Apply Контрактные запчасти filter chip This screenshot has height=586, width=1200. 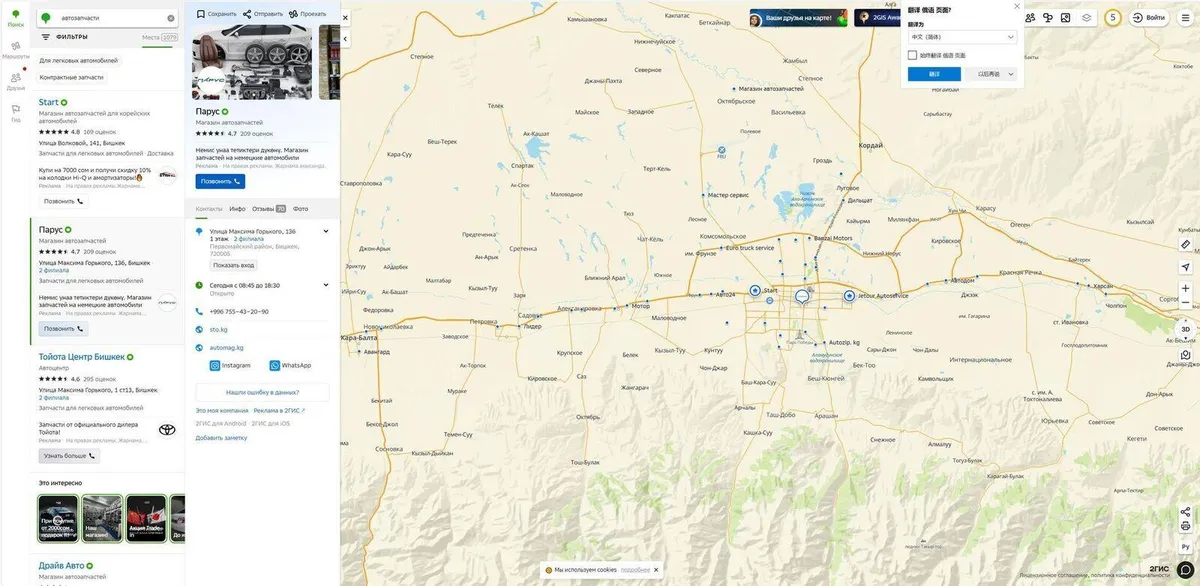(71, 77)
